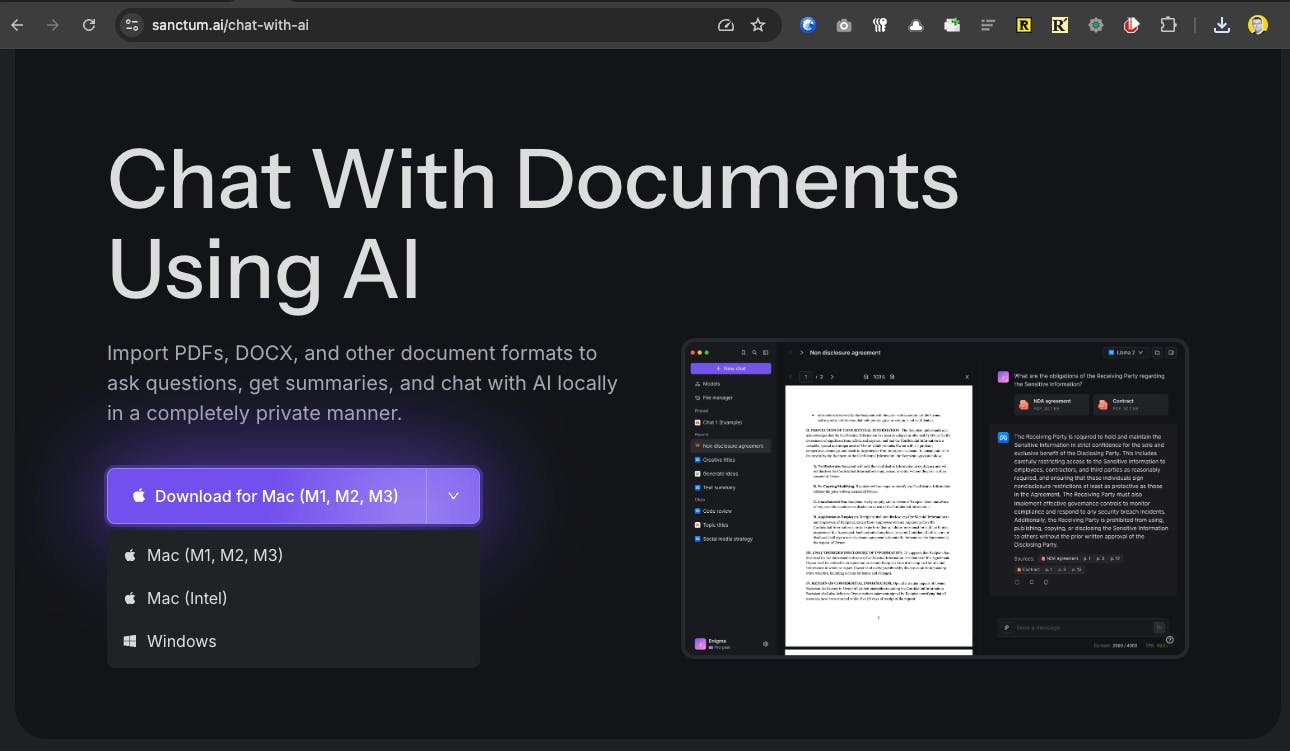Choose Mac (Intel) from the download list
Image resolution: width=1290 pixels, height=751 pixels.
click(293, 598)
